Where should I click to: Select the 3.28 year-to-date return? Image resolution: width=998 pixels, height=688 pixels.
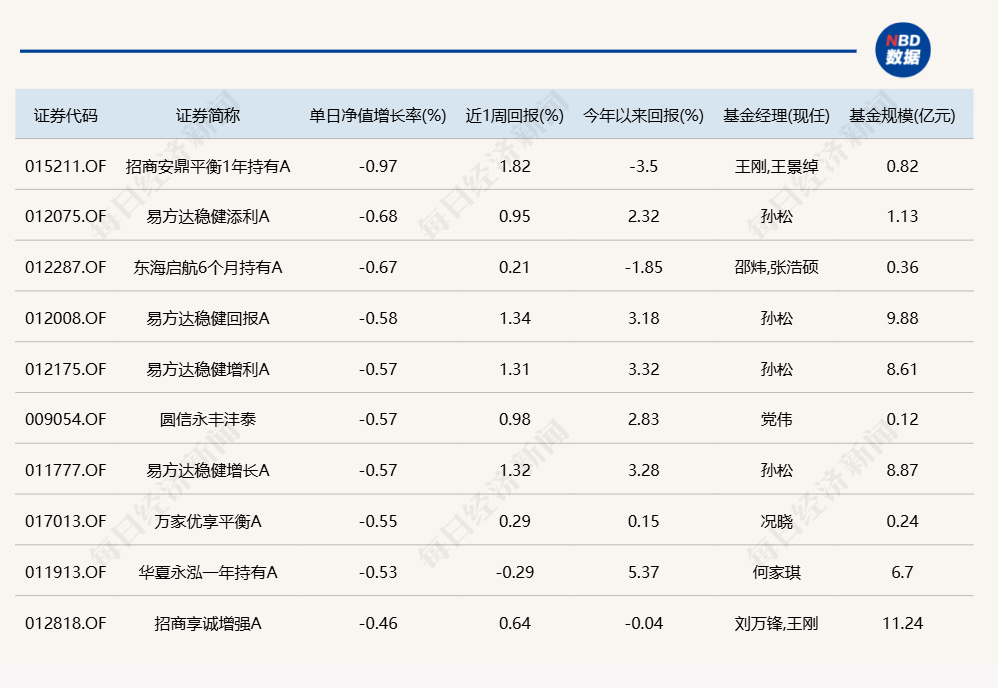pyautogui.click(x=643, y=470)
